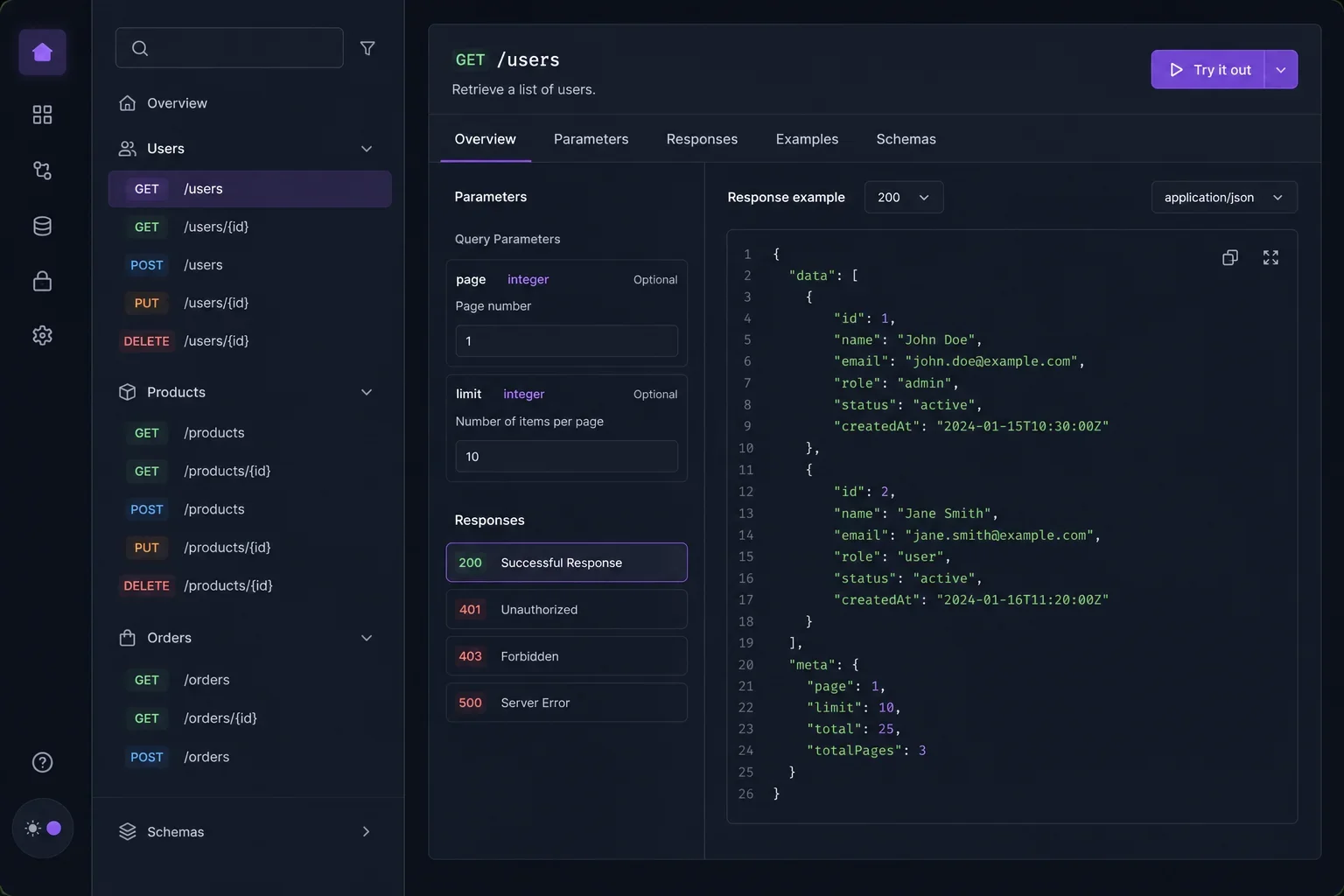Switch to the Parameters tab
1344x896 pixels.
point(591,139)
